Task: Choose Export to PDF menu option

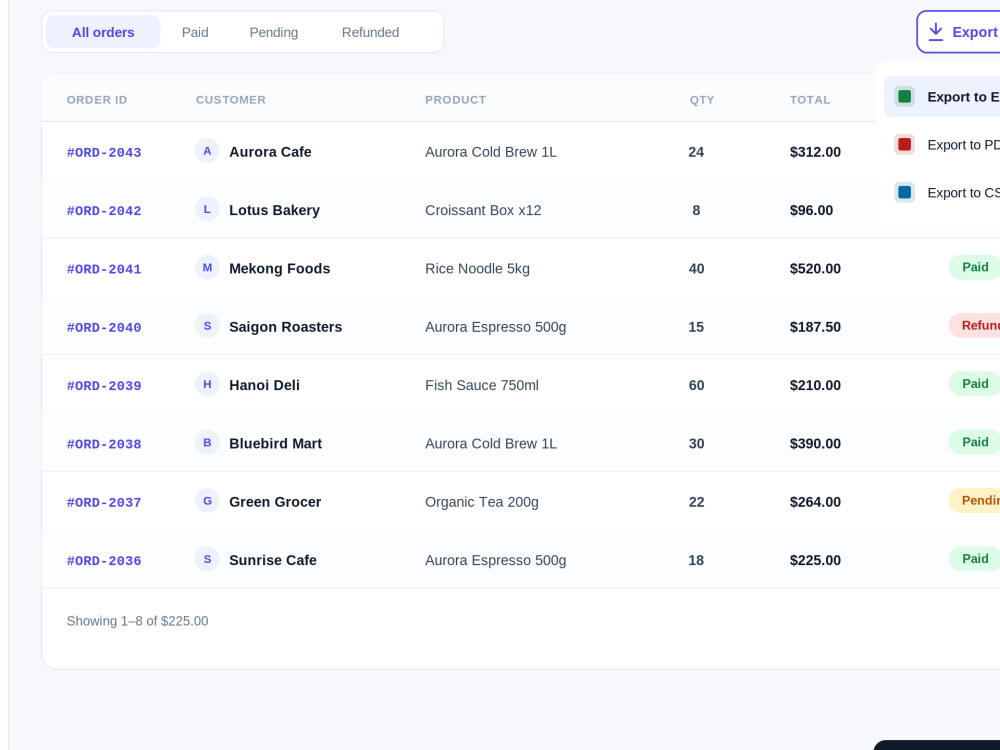Action: point(942,144)
